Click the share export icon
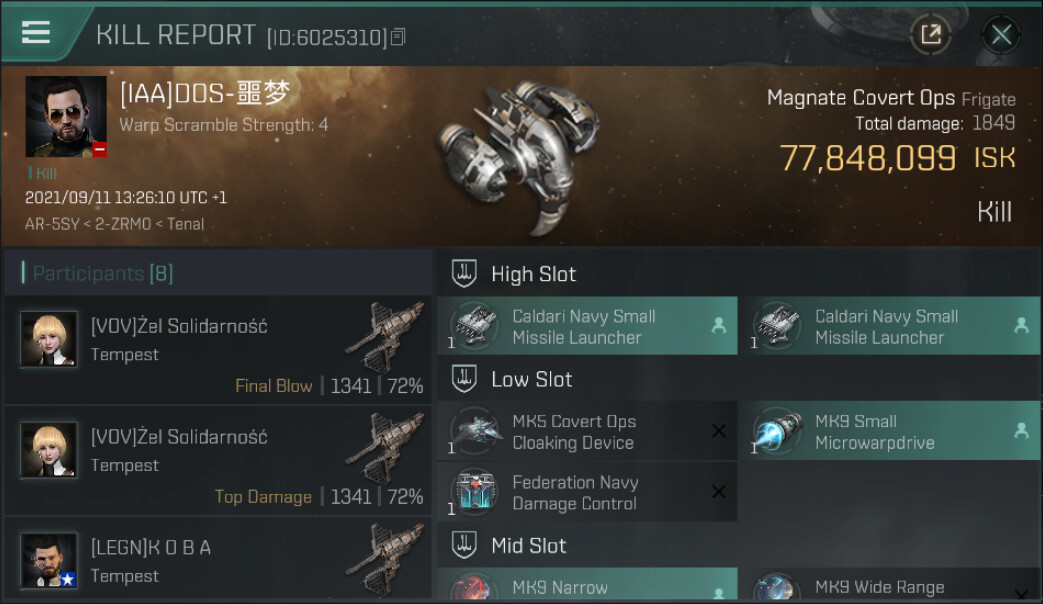Screen dimensions: 1043x604 [930, 35]
